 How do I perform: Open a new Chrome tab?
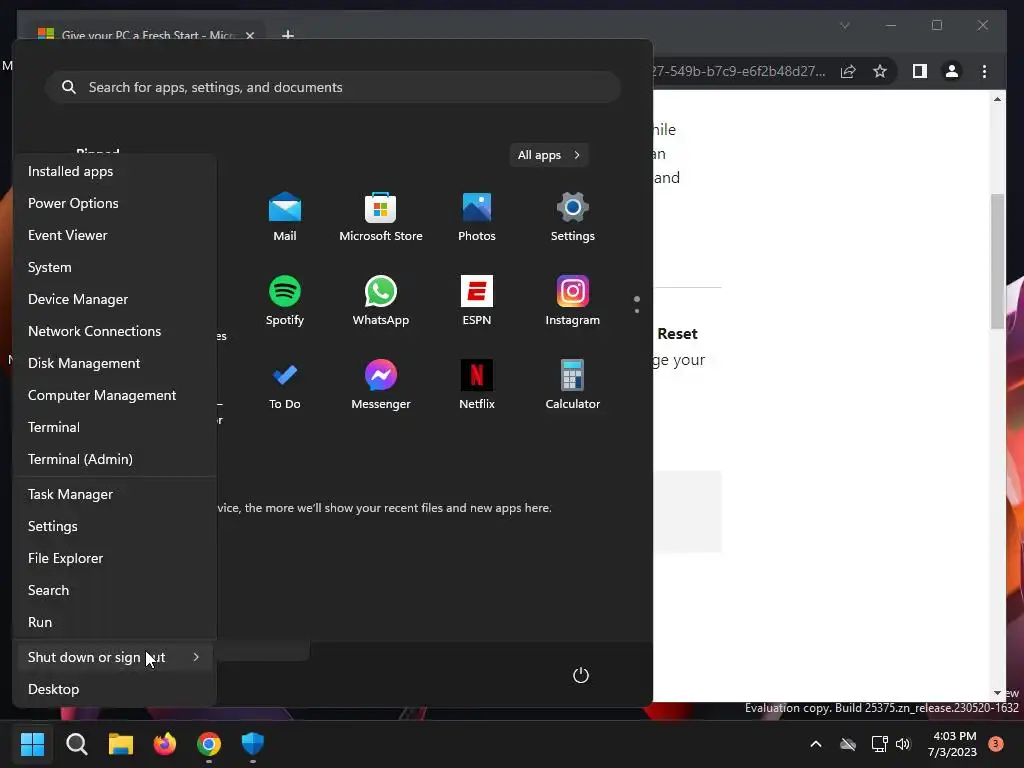click(x=287, y=35)
